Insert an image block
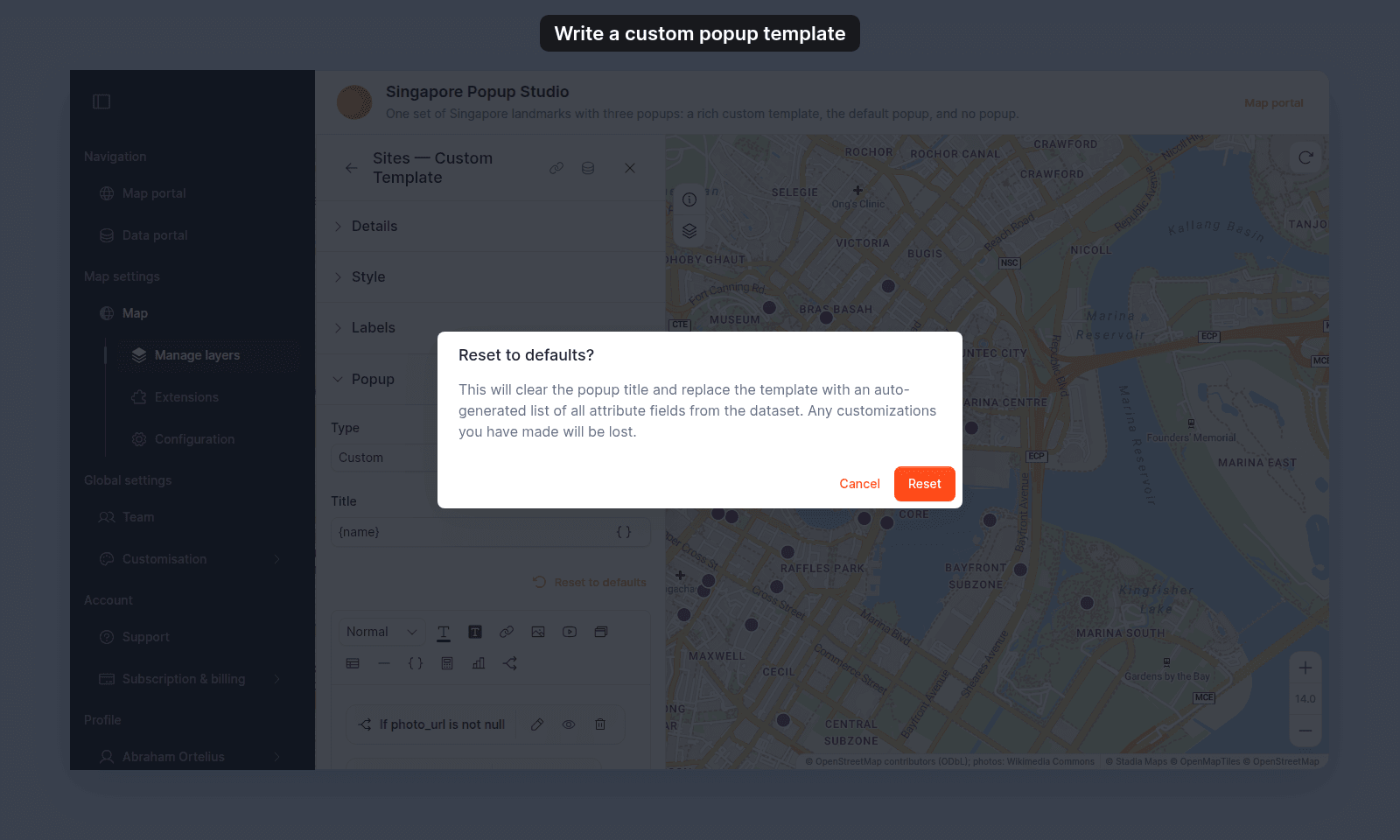This screenshot has height=840, width=1400. 538,632
